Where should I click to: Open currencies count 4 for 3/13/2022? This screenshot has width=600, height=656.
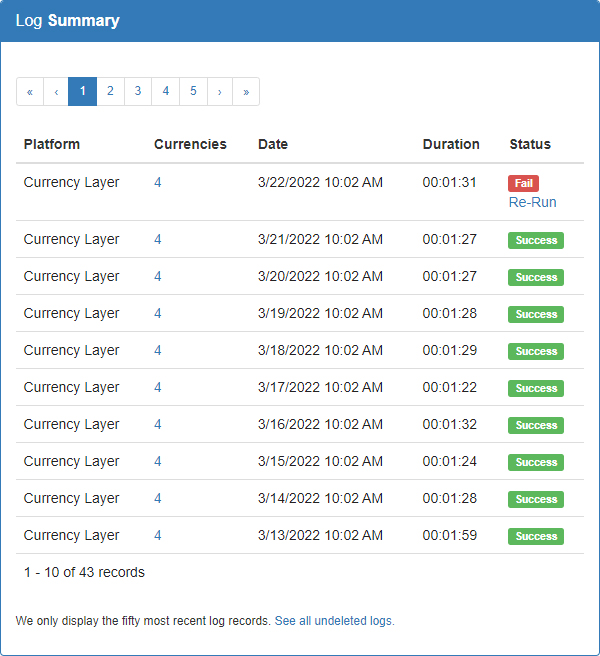(x=158, y=536)
